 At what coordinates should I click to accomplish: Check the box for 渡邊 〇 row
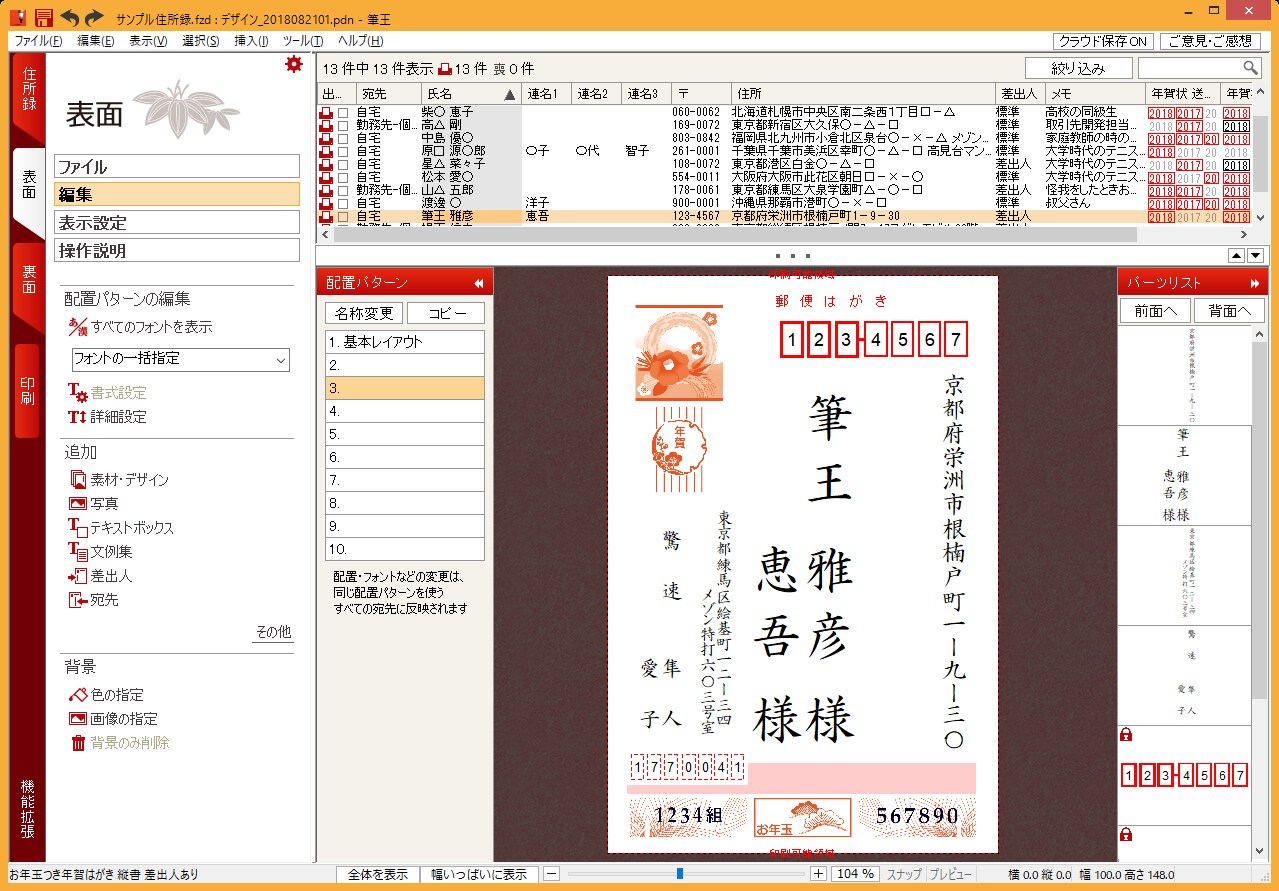(x=343, y=203)
